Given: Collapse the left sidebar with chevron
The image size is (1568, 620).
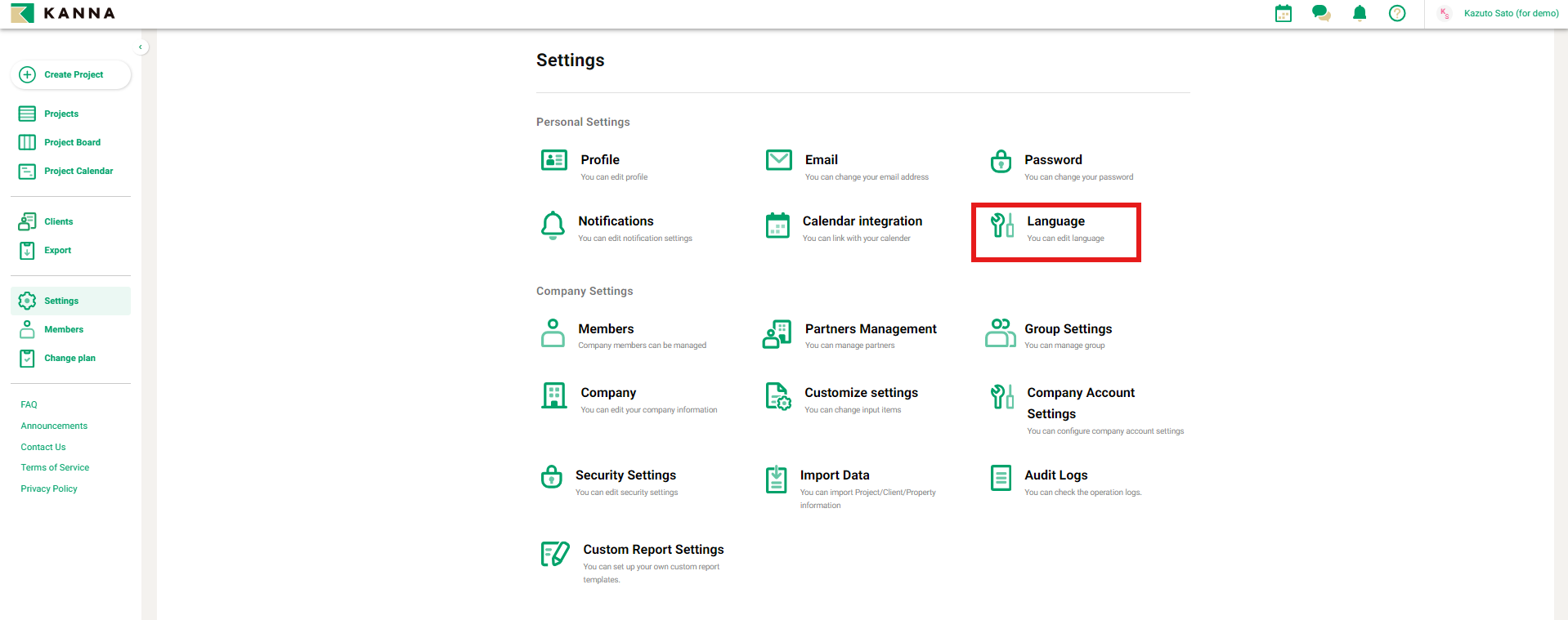Looking at the screenshot, I should coord(141,47).
